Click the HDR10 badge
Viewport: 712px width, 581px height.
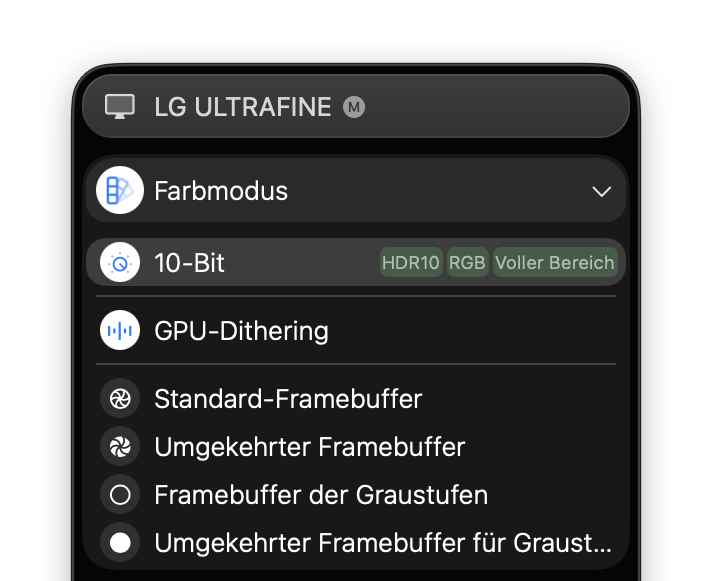coord(411,263)
